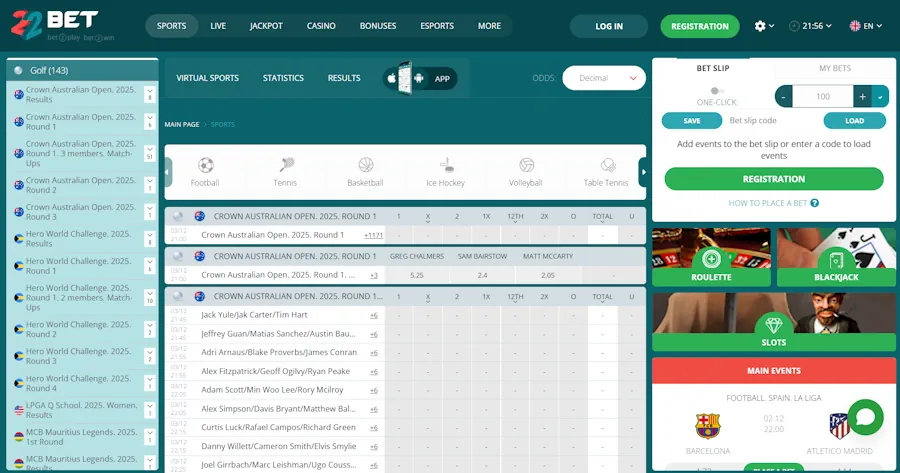The height and width of the screenshot is (473, 900).
Task: Expand Hero World Challenge 2025 Round 1
Action: pyautogui.click(x=150, y=265)
